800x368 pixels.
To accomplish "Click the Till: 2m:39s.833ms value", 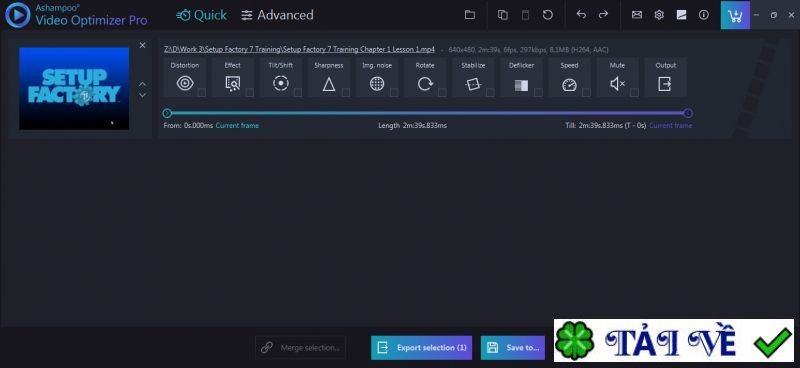I will point(606,126).
